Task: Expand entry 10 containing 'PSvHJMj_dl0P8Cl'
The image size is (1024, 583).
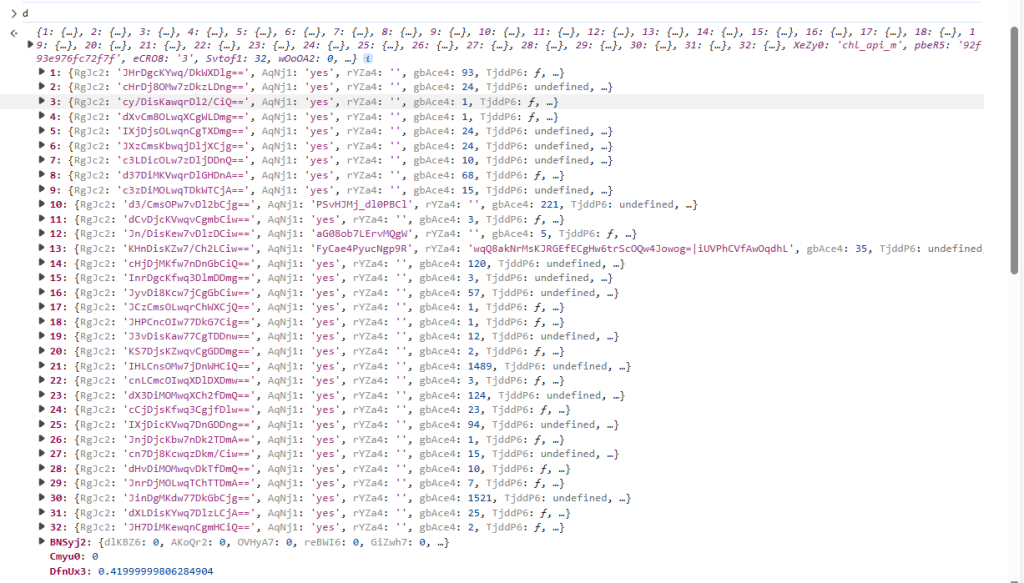Action: [41, 204]
